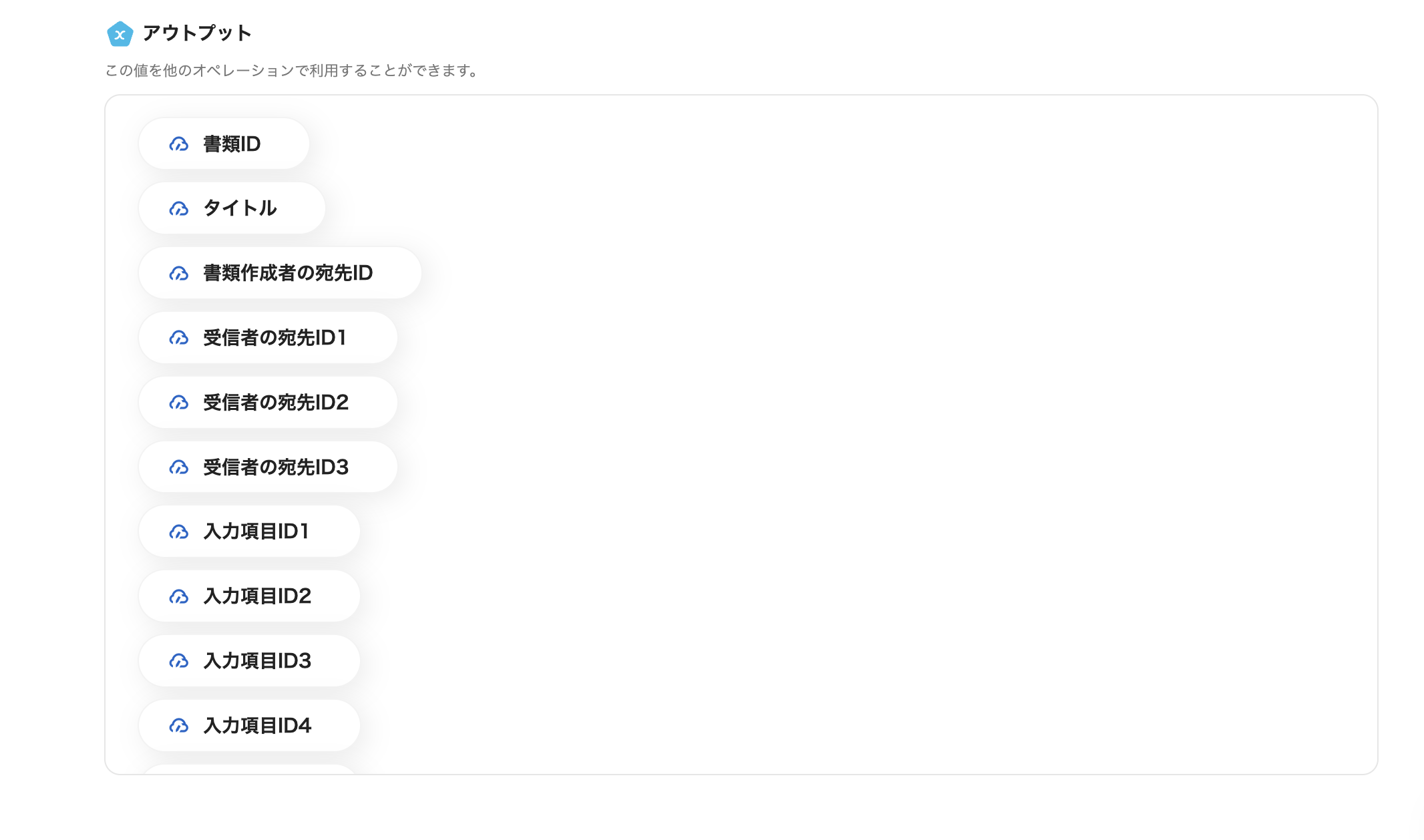Select the タイトル output chip

point(239,208)
